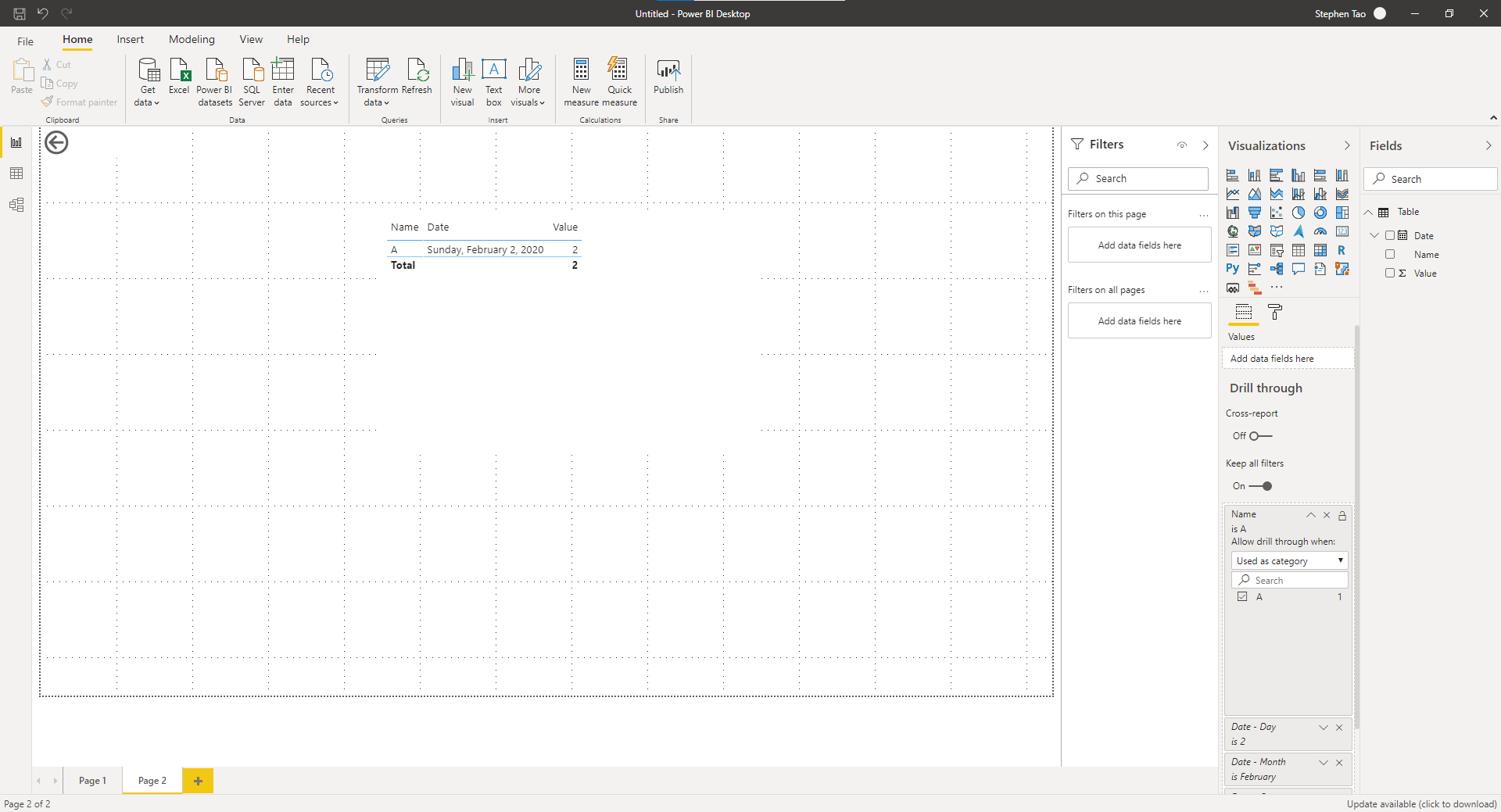
Task: Select the Matrix visual
Action: pyautogui.click(x=1320, y=250)
